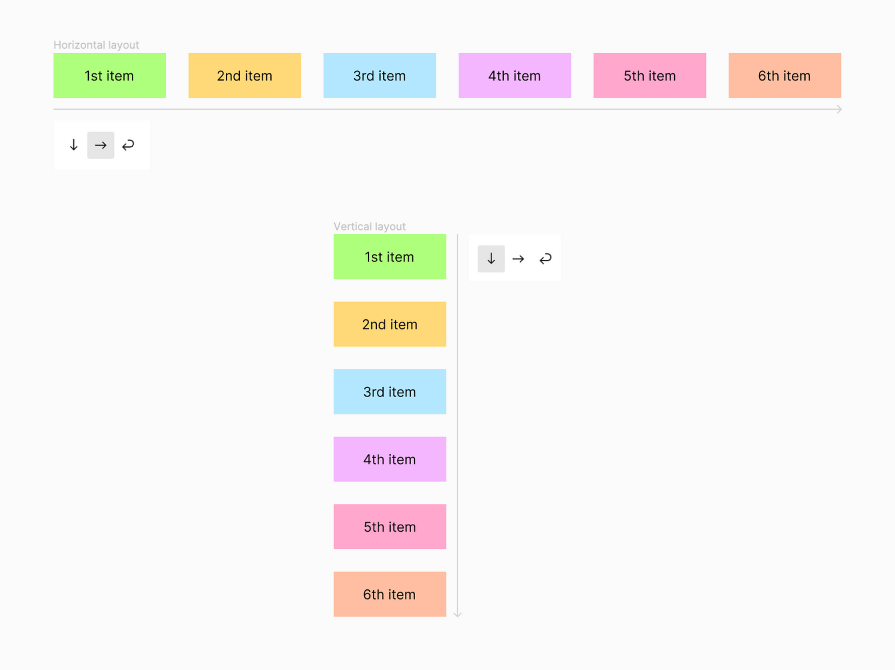The width and height of the screenshot is (895, 670).
Task: Select the wrap arrow icon in vertical layout toolbar
Action: 545,258
